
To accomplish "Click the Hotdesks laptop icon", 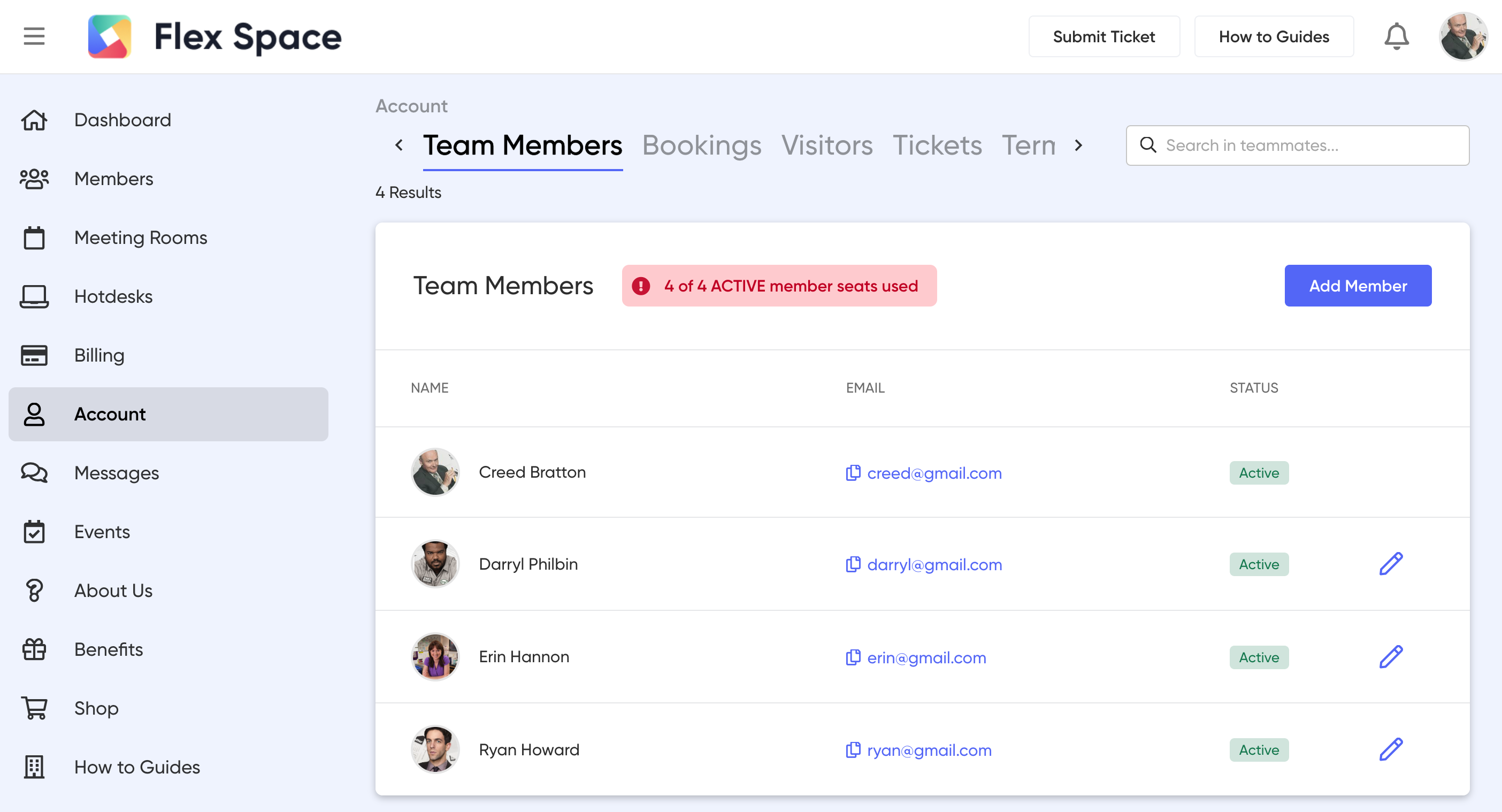I will point(34,297).
